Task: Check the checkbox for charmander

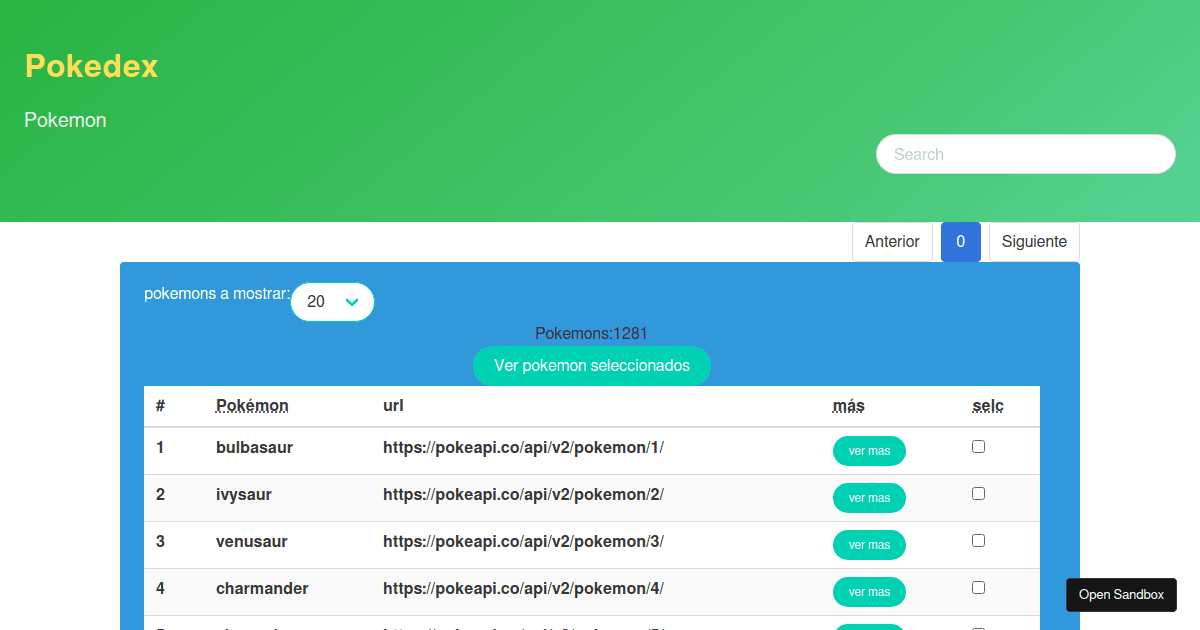Action: (978, 586)
